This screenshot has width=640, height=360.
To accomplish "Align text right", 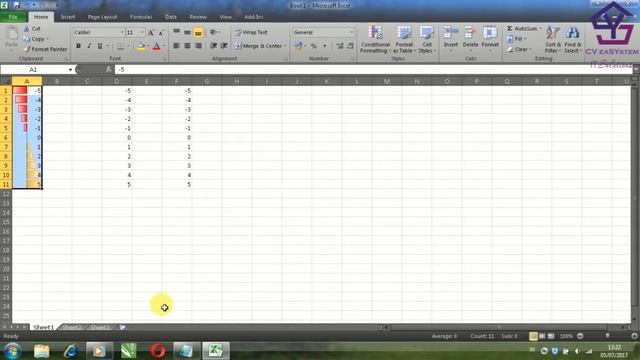I will (198, 46).
